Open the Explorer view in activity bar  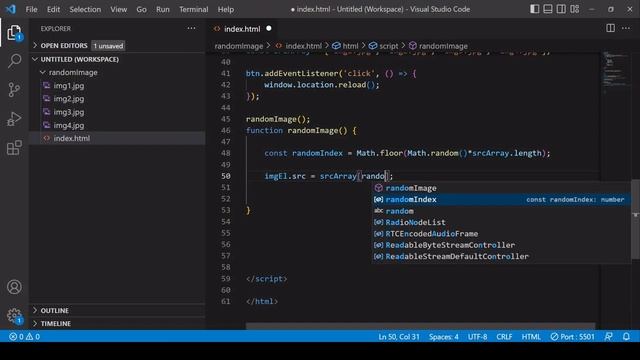14,33
